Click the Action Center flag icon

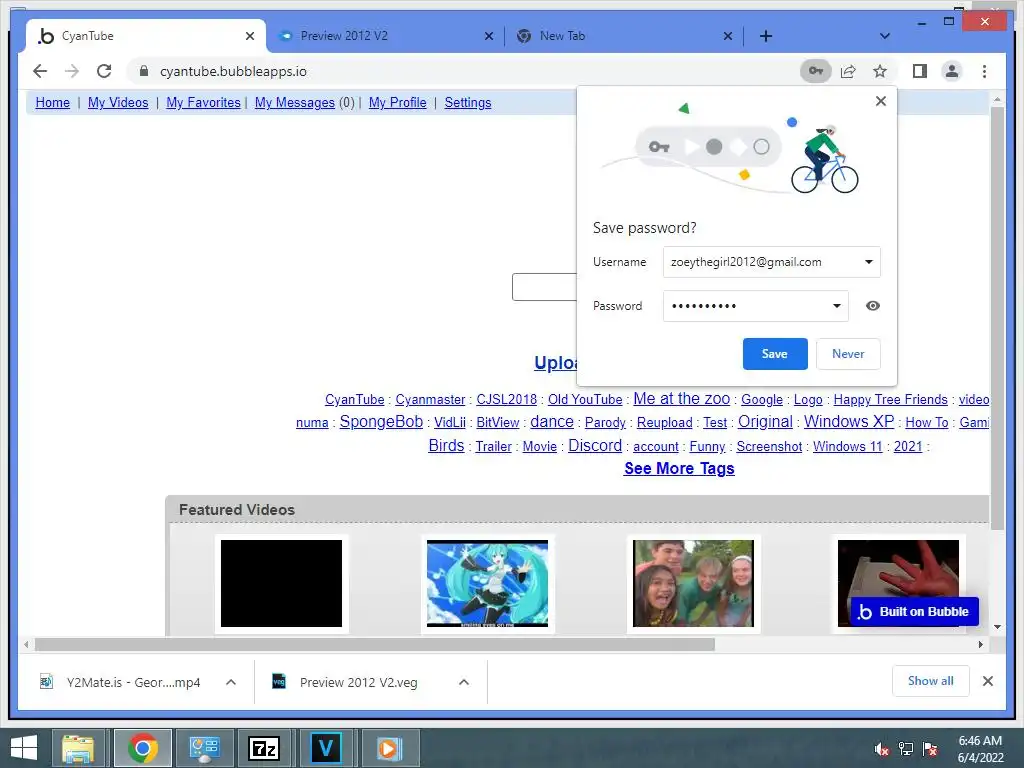tap(930, 749)
